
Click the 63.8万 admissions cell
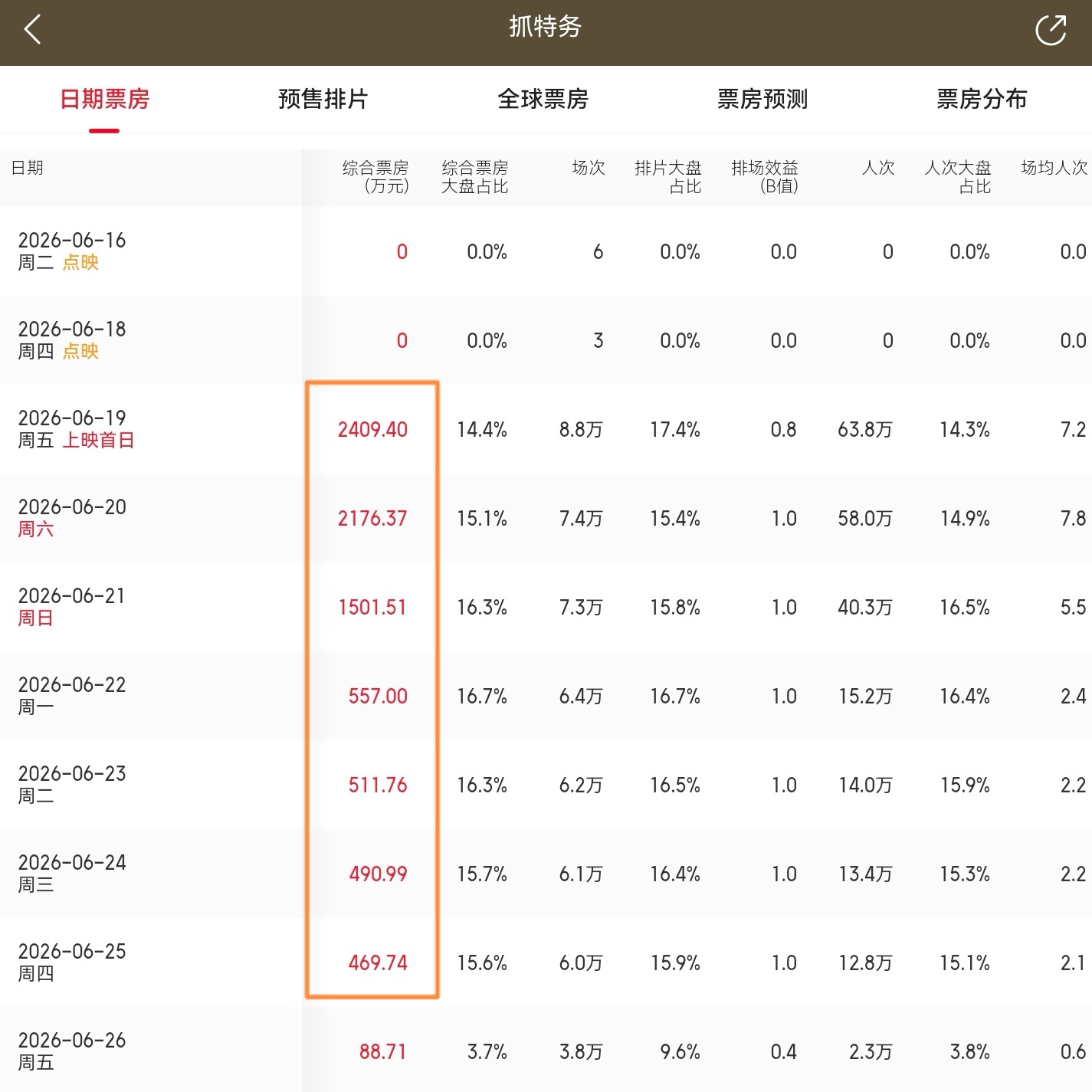tap(865, 429)
